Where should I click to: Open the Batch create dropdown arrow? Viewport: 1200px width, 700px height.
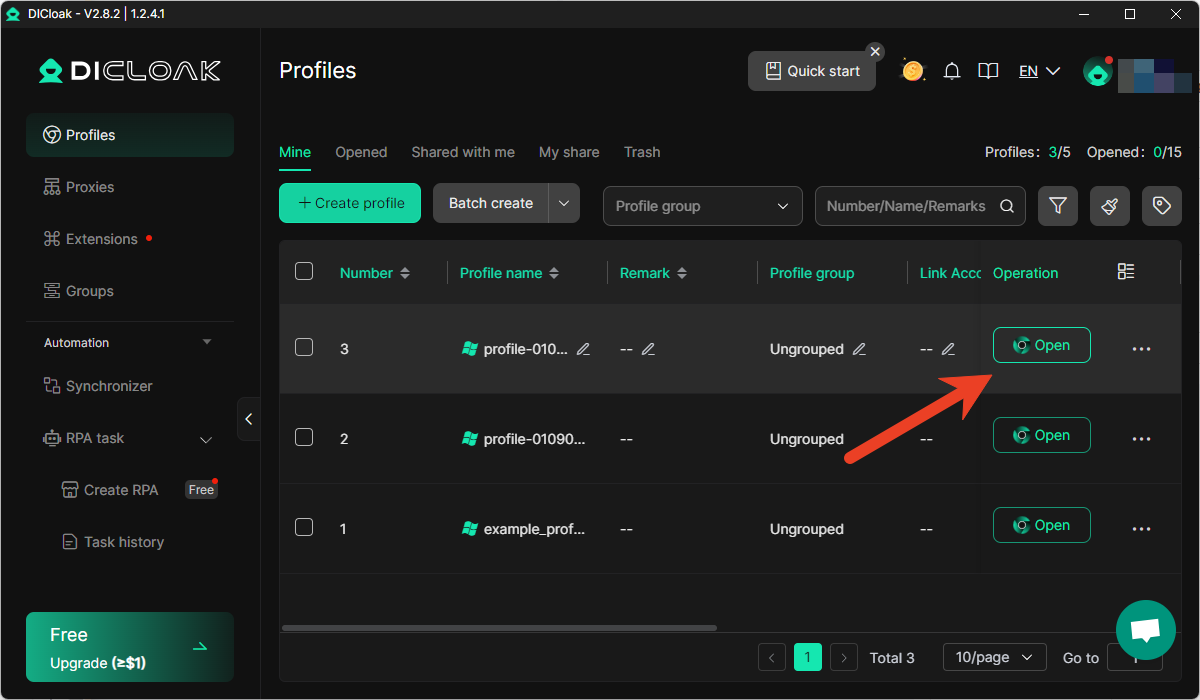[564, 203]
